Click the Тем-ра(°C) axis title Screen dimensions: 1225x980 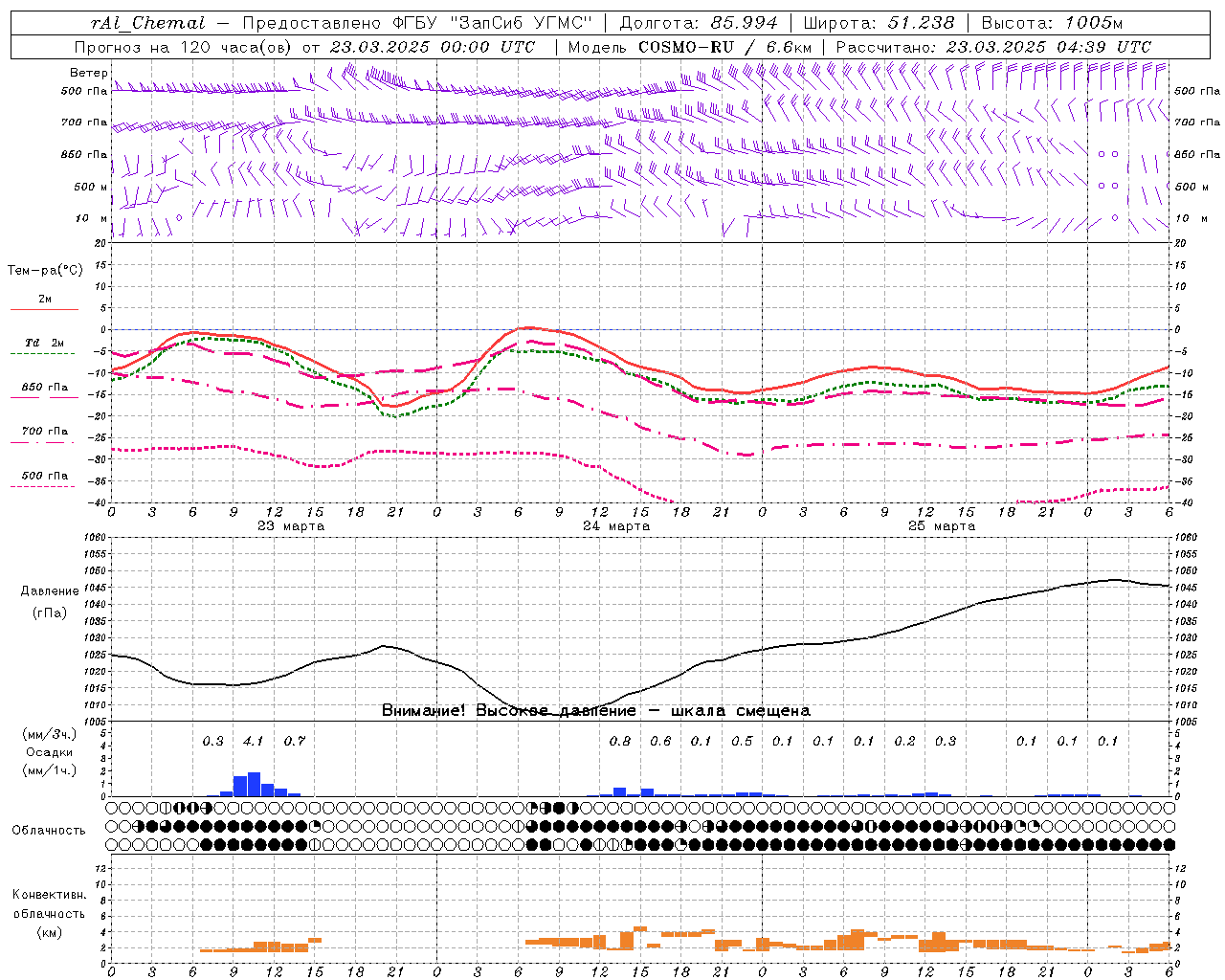(x=45, y=271)
